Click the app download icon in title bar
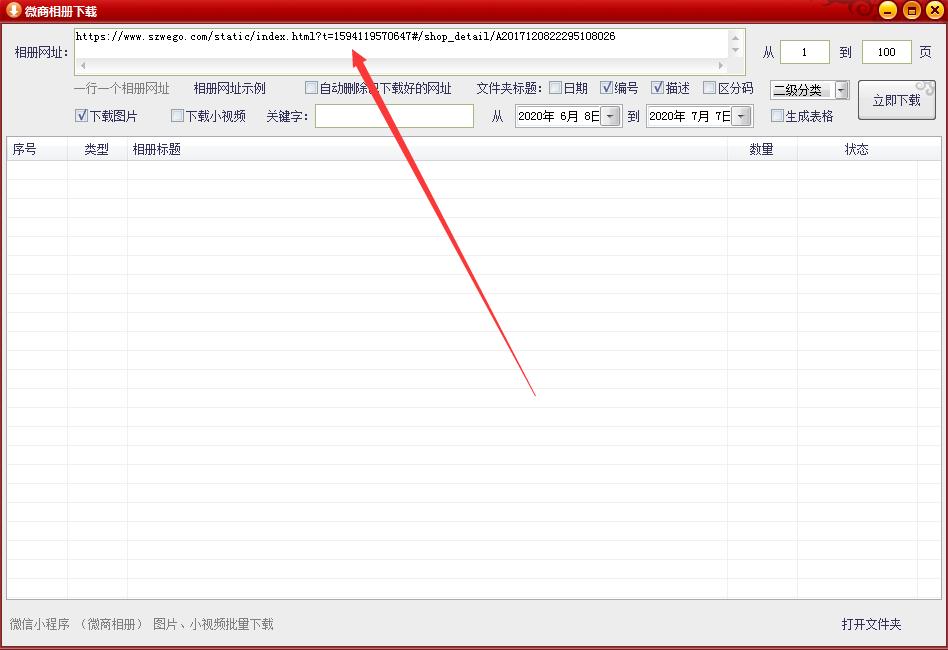Viewport: 948px width, 650px height. pos(13,10)
